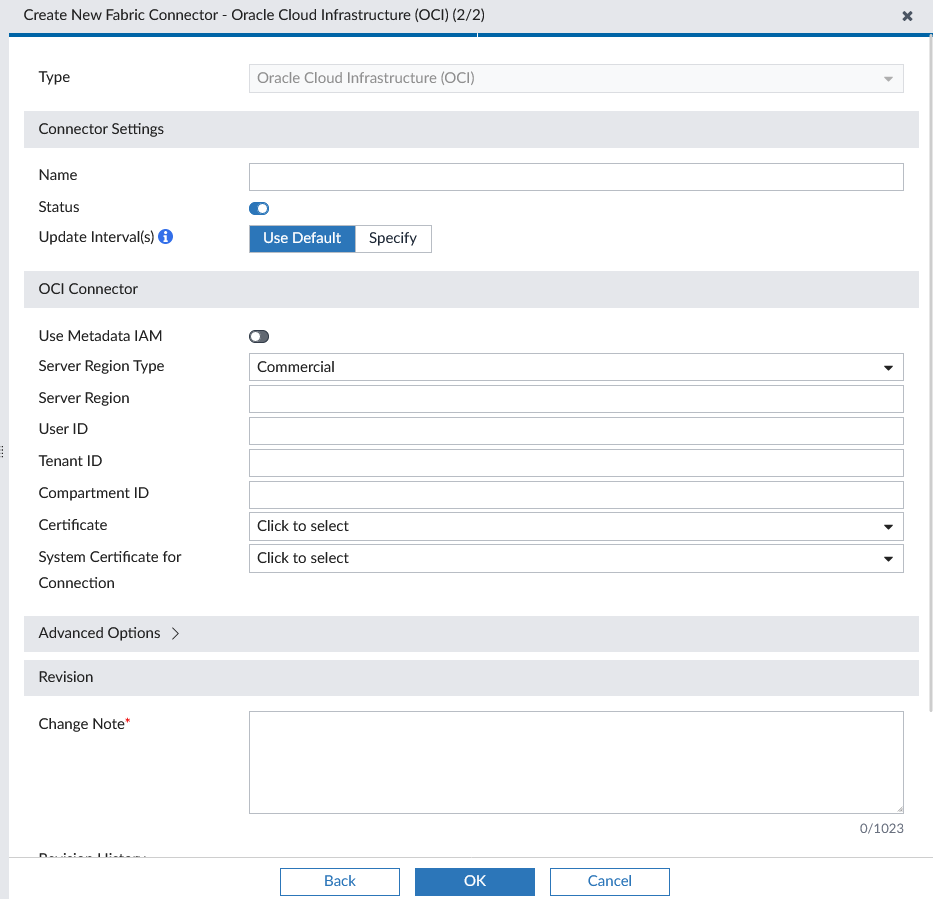The width and height of the screenshot is (933, 899).
Task: Click the Update Interval info icon
Action: coord(164,236)
